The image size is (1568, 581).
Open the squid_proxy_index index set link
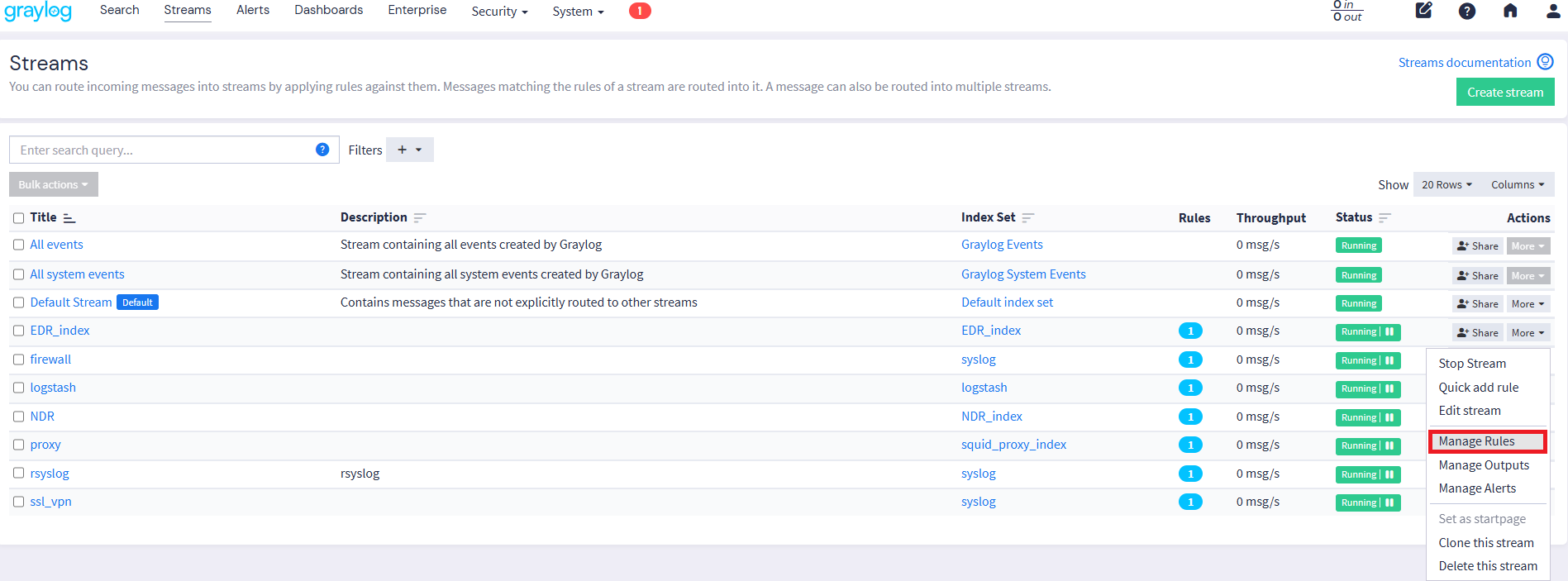tap(1013, 445)
